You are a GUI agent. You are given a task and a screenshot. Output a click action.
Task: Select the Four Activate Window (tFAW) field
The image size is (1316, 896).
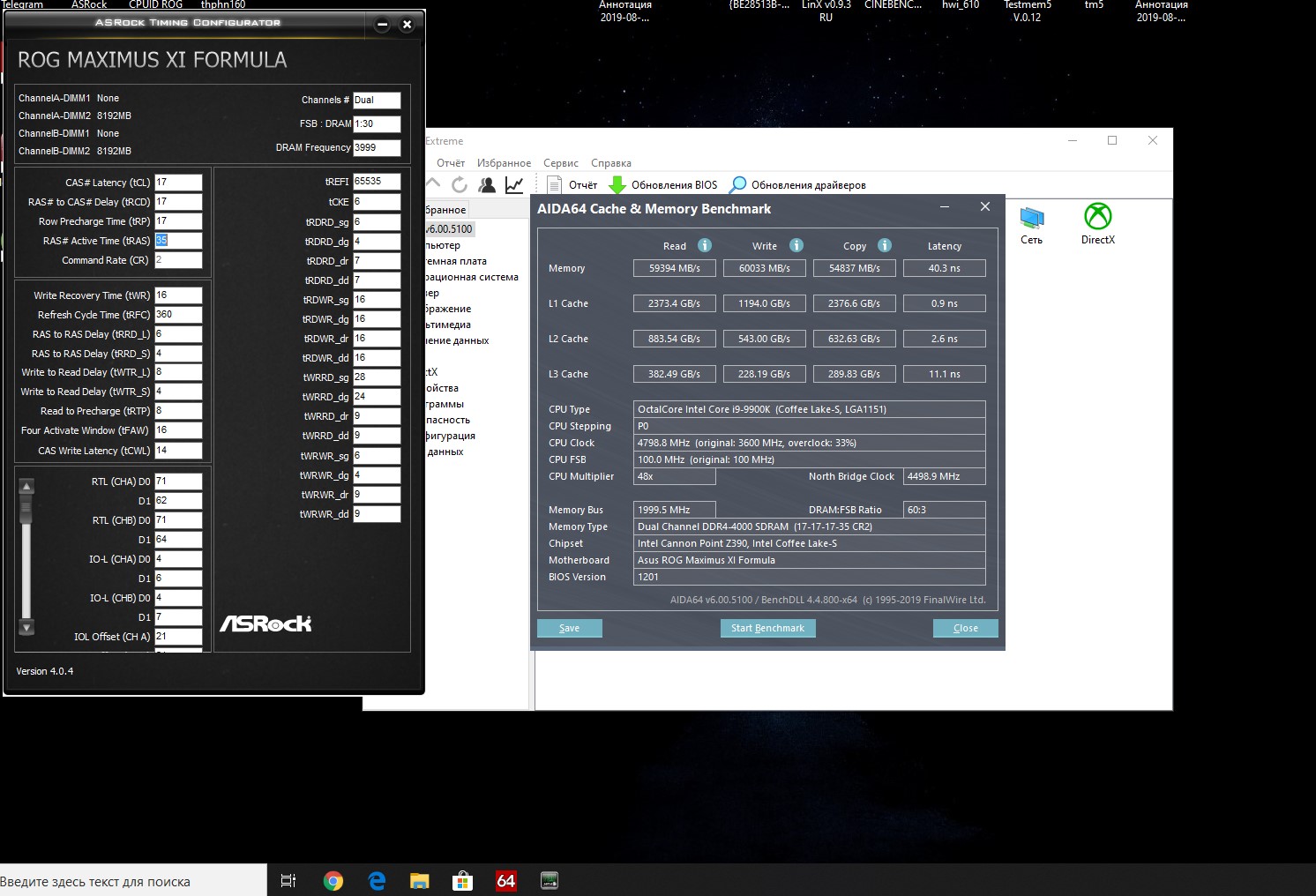(x=178, y=430)
